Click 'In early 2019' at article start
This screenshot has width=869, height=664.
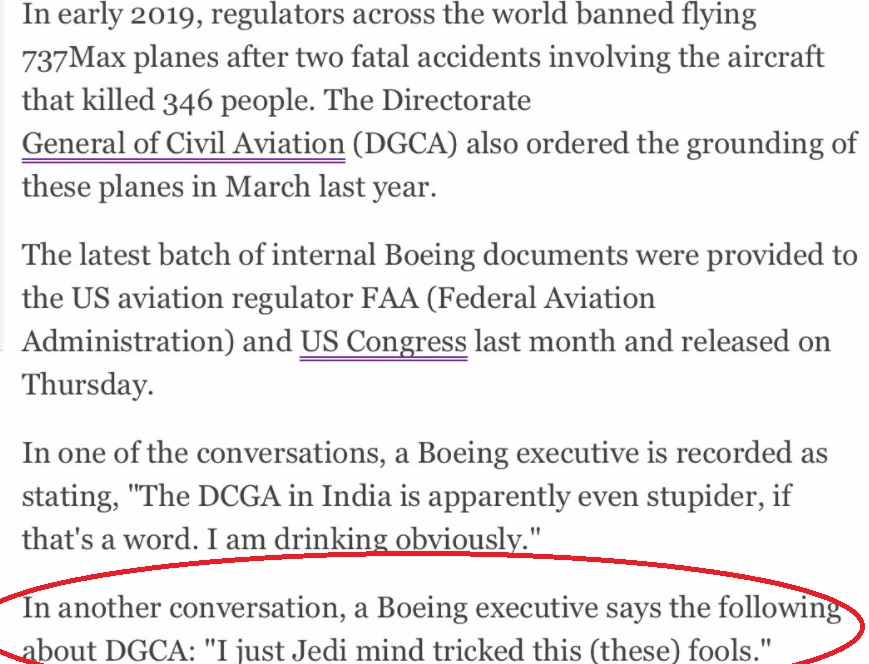tap(109, 15)
